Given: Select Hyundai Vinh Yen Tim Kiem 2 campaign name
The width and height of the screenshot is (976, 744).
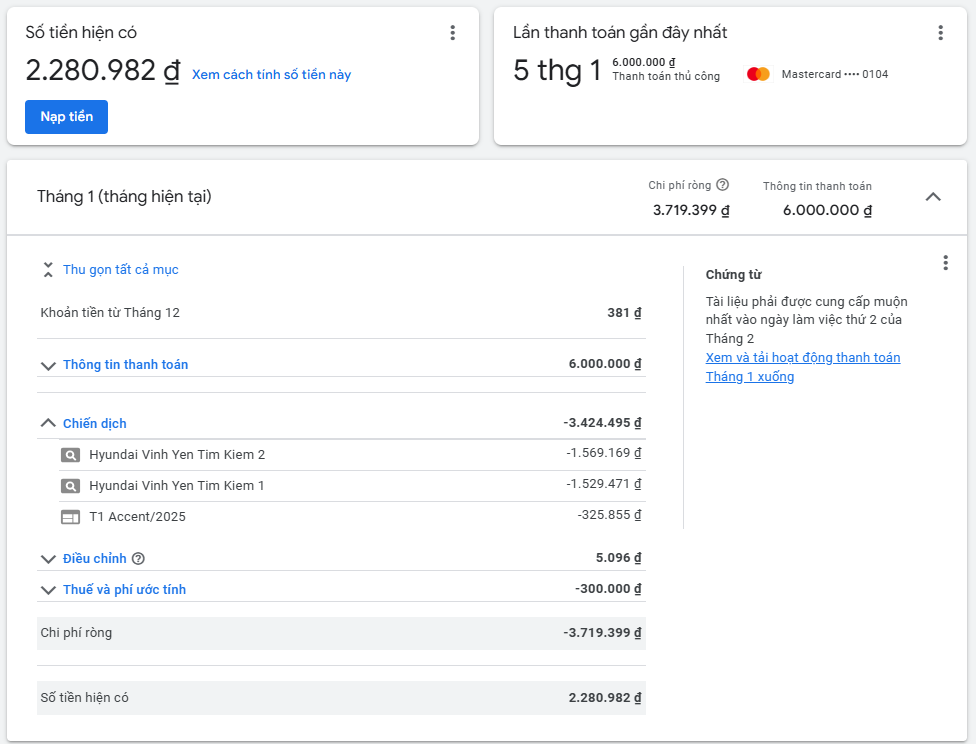Looking at the screenshot, I should tap(177, 455).
